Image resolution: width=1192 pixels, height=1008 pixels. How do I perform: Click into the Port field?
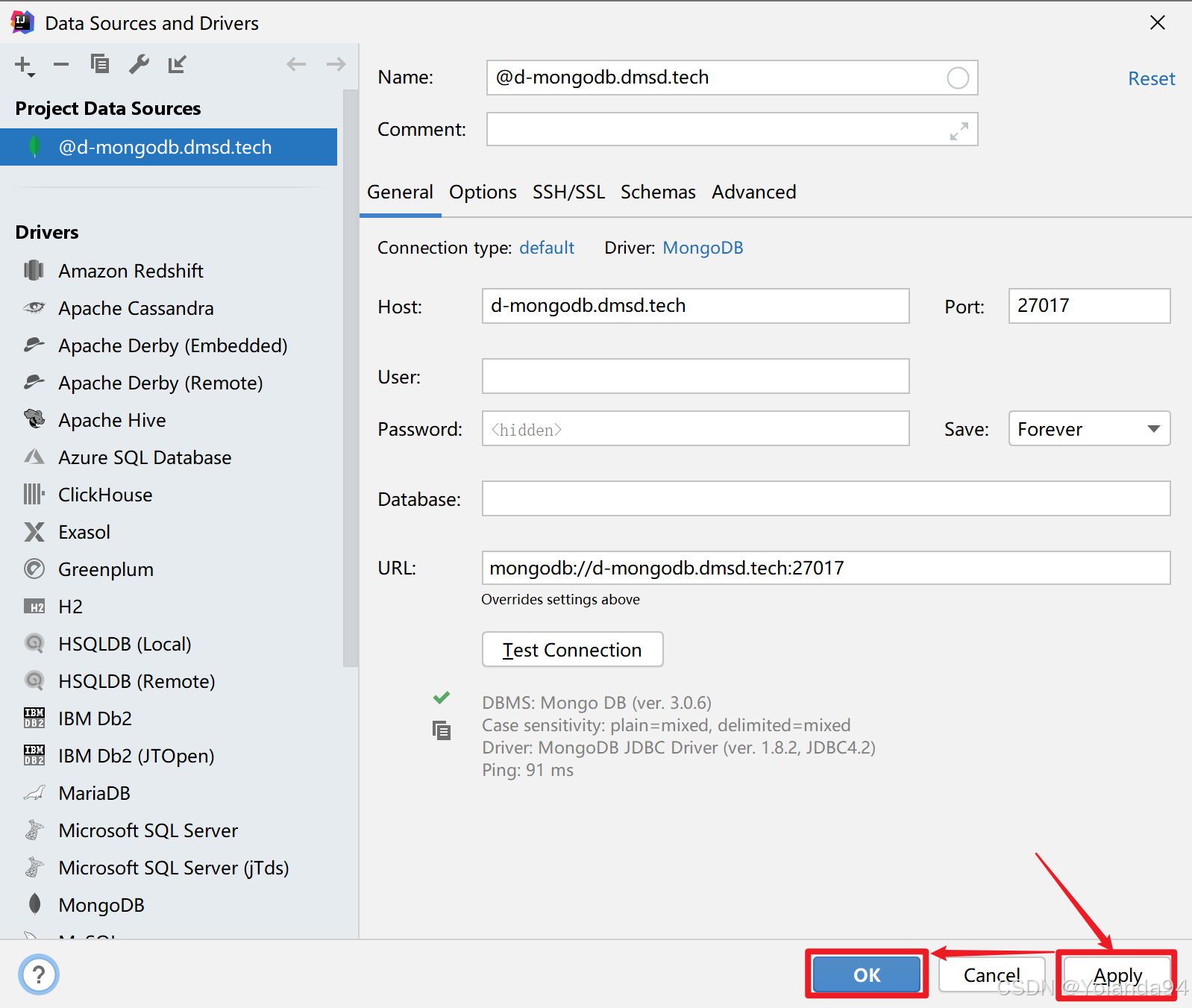pos(1089,306)
